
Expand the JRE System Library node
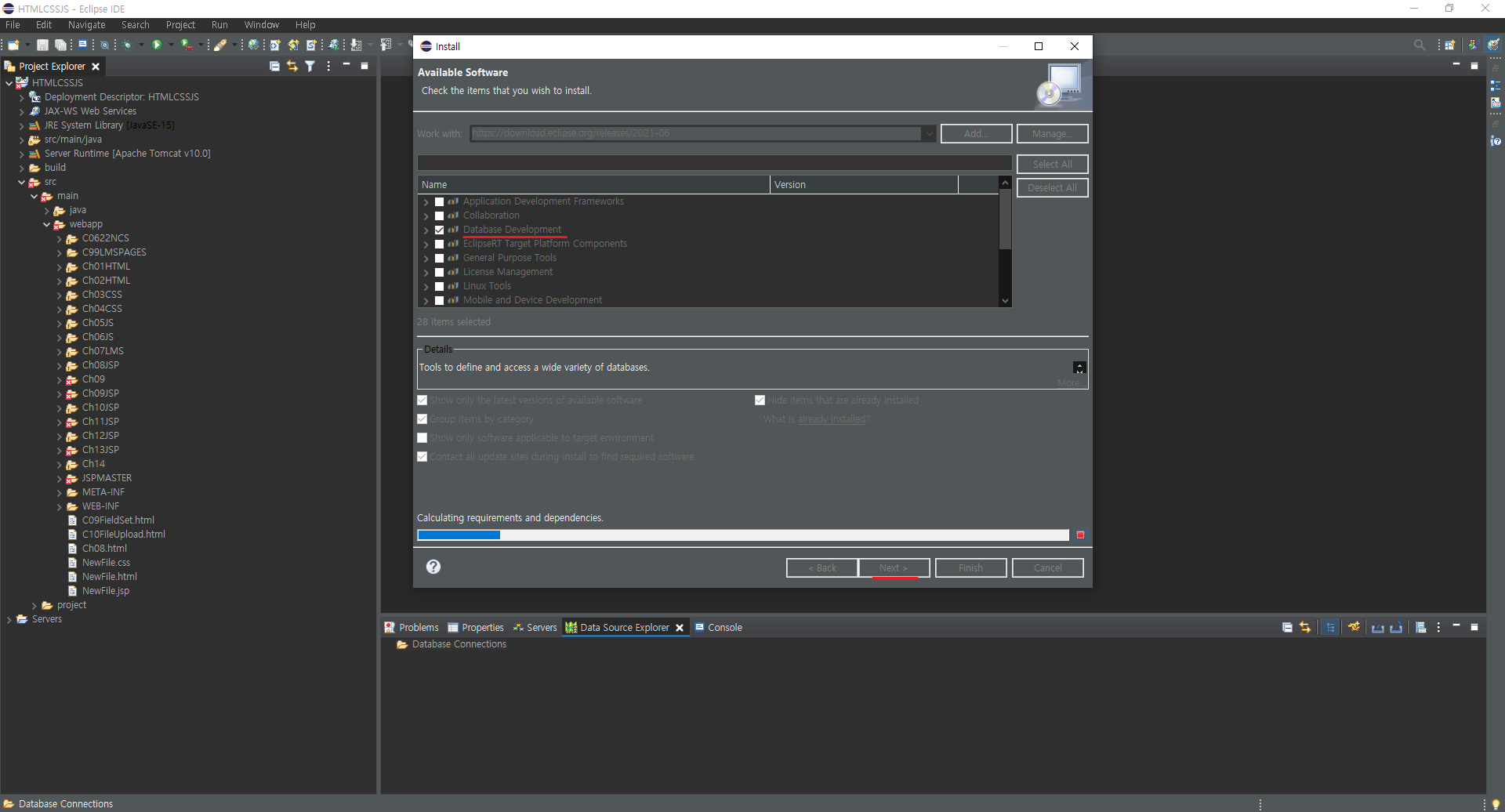(x=21, y=125)
